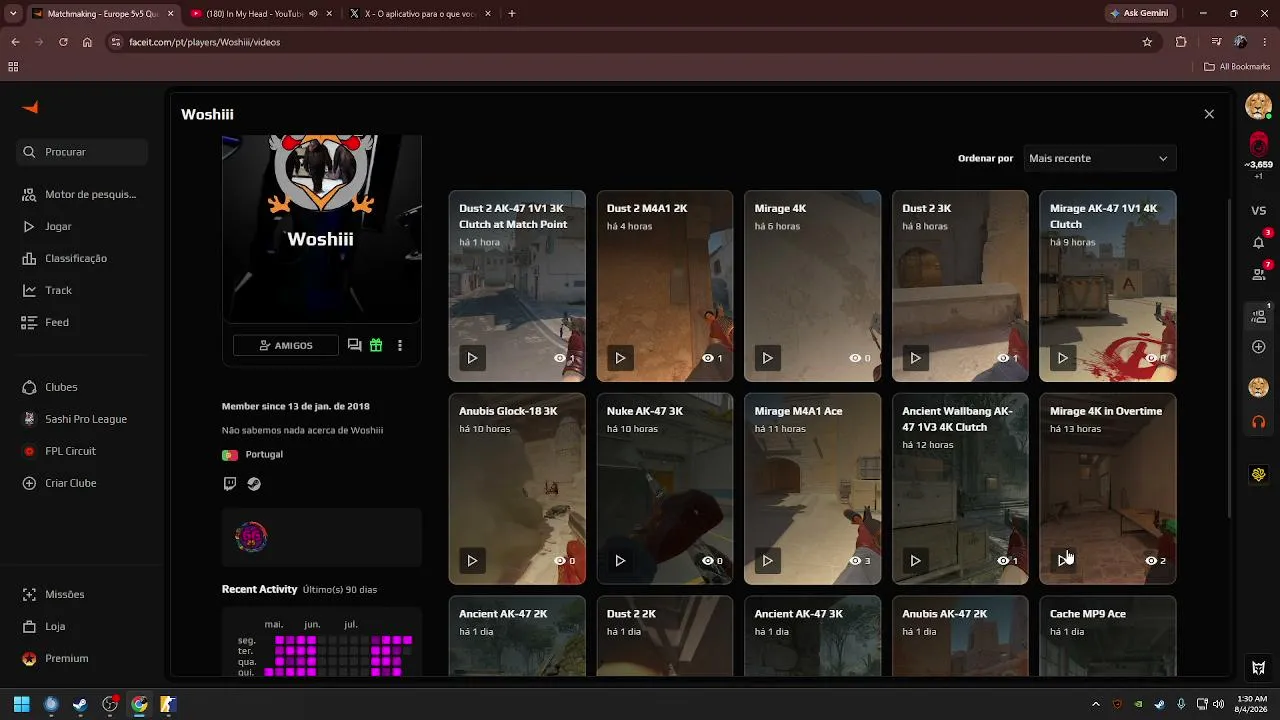The image size is (1280, 720).
Task: Open the party members icon
Action: [1258, 316]
